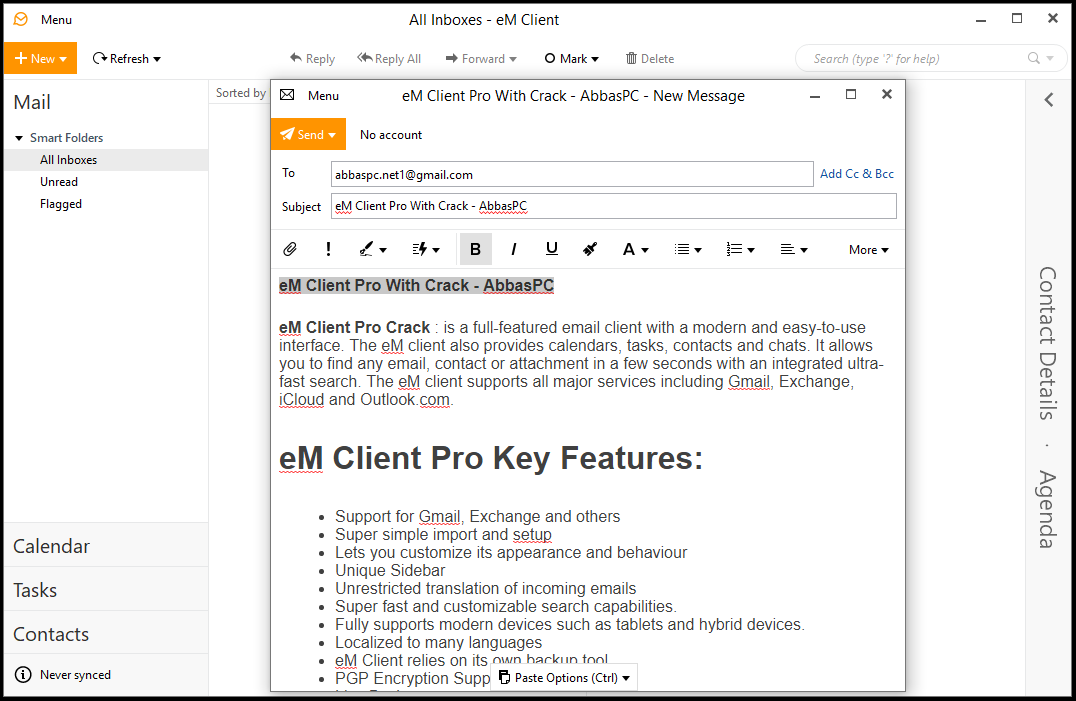1076x701 pixels.
Task: Click the Paste Options clipboard icon
Action: pos(504,678)
